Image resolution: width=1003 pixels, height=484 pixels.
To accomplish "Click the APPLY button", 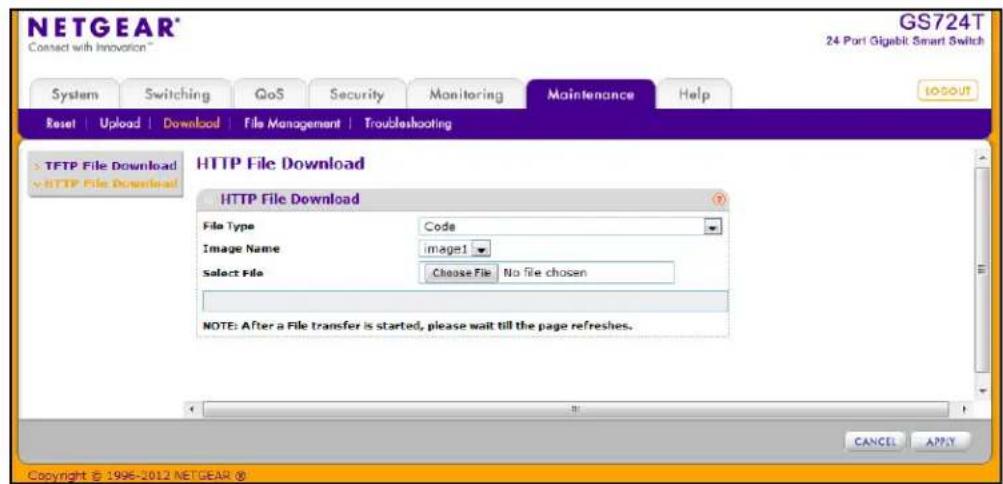I will [x=940, y=441].
